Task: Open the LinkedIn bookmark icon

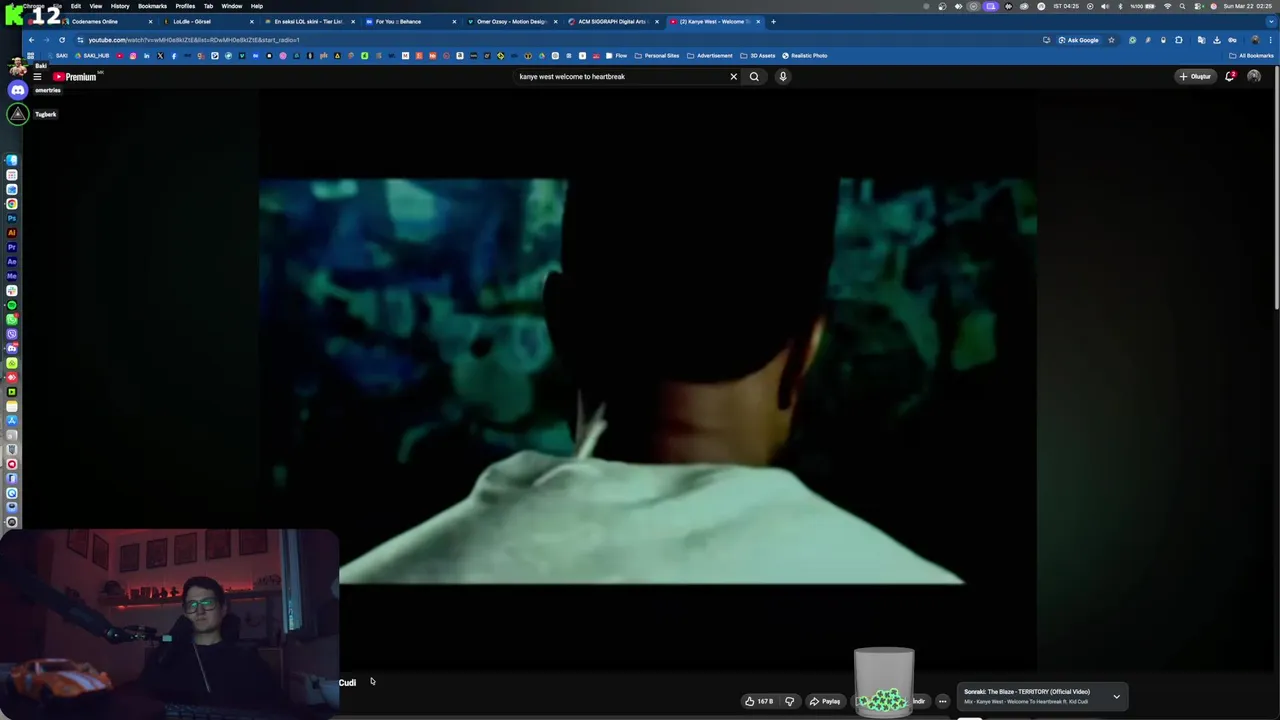Action: (146, 55)
